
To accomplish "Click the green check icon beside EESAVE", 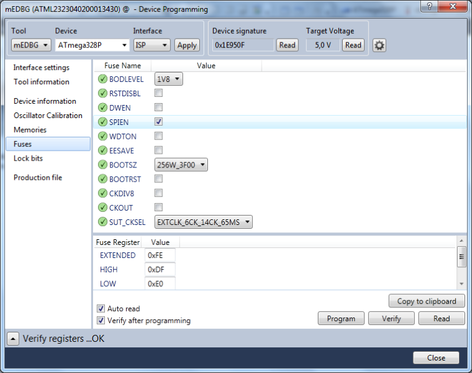I will pyautogui.click(x=102, y=151).
